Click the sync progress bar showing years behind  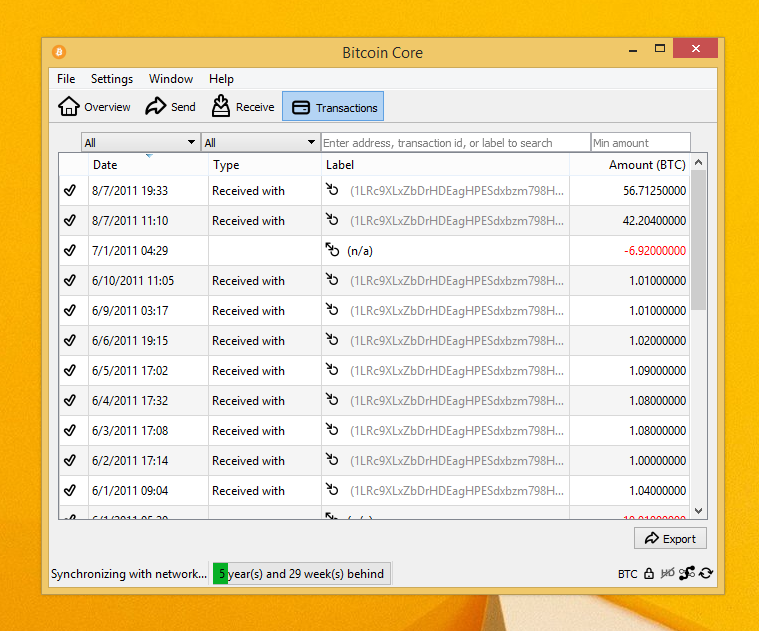click(x=302, y=573)
